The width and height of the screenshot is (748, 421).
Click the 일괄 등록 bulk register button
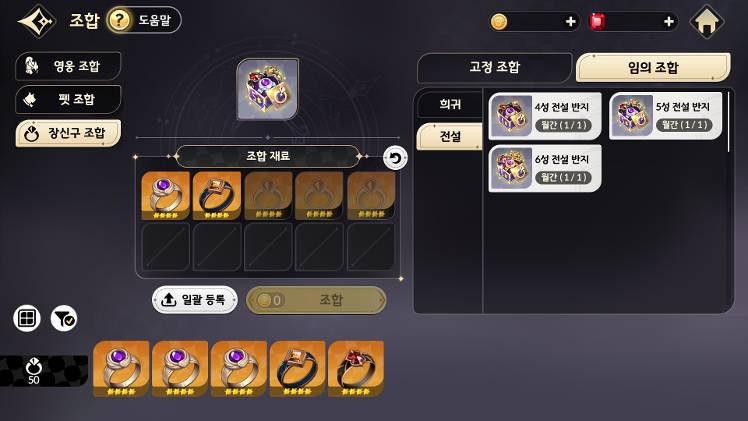click(195, 299)
